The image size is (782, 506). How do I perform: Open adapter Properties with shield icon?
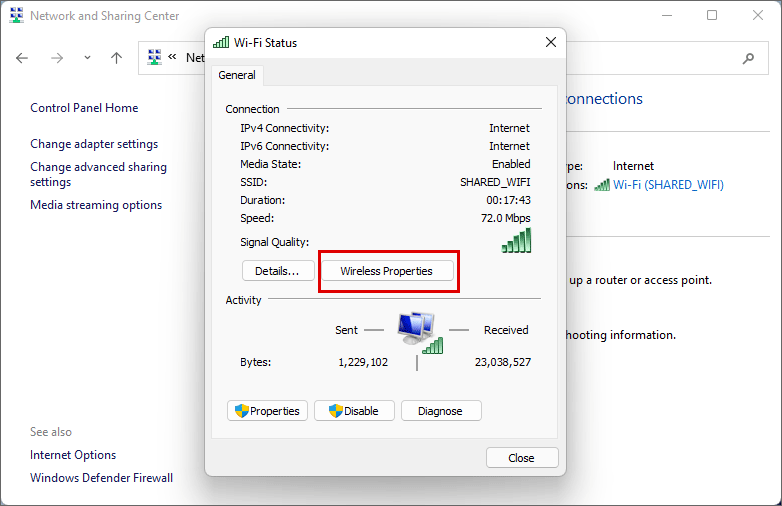pyautogui.click(x=267, y=411)
